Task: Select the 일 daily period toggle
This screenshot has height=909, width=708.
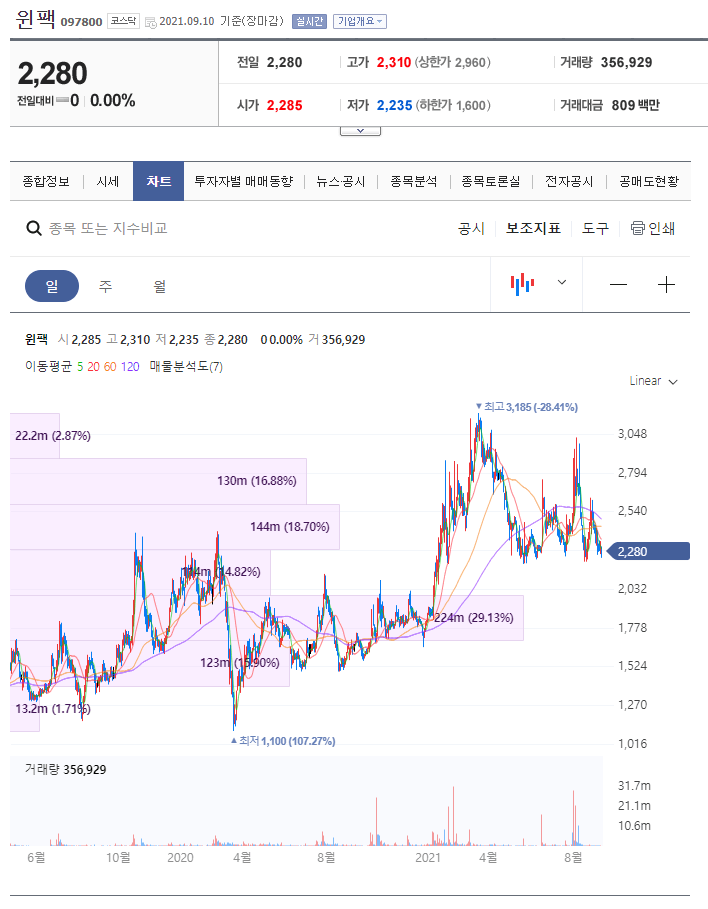Action: pyautogui.click(x=52, y=286)
